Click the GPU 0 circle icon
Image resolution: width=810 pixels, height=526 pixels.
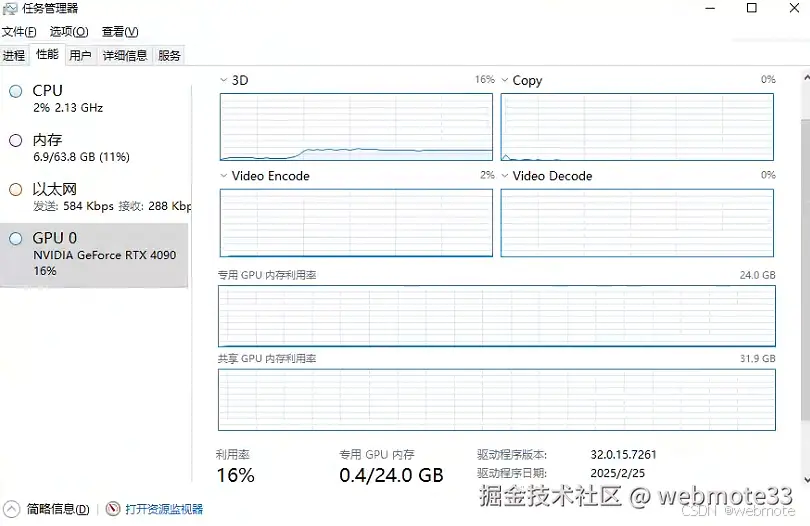(x=15, y=238)
